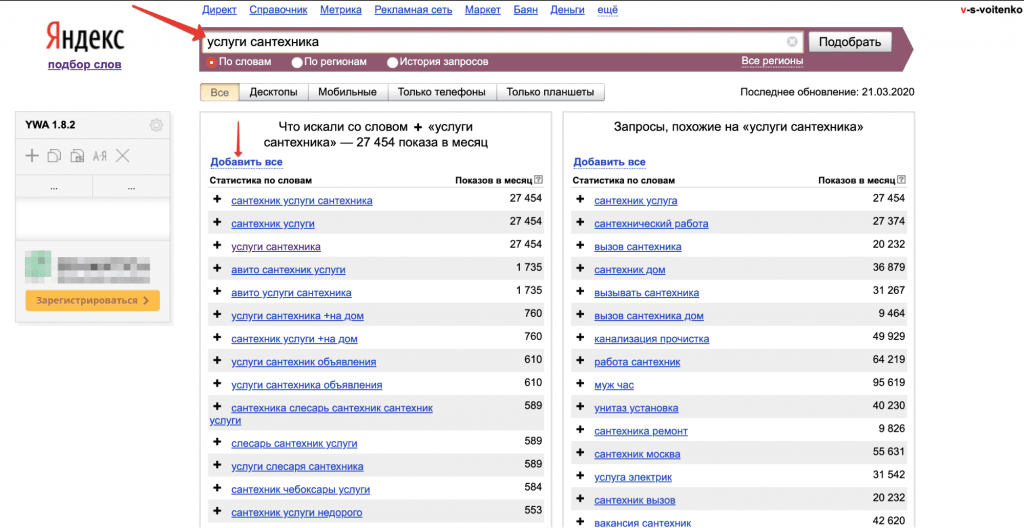
Task: Add 'сантехник чебоксары услуги' via plus icon
Action: point(217,487)
